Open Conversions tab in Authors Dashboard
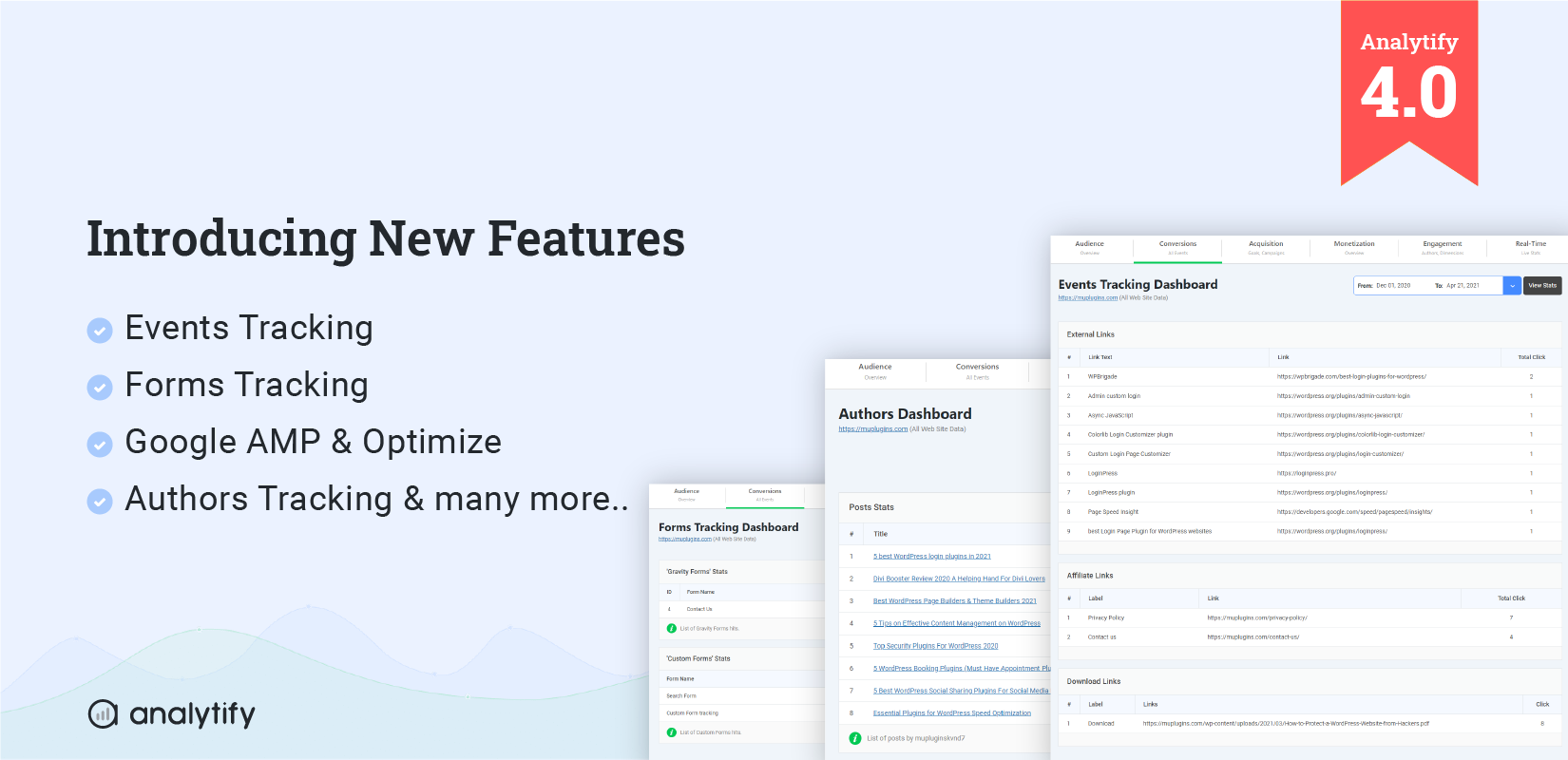The image size is (1568, 760). pos(978,370)
